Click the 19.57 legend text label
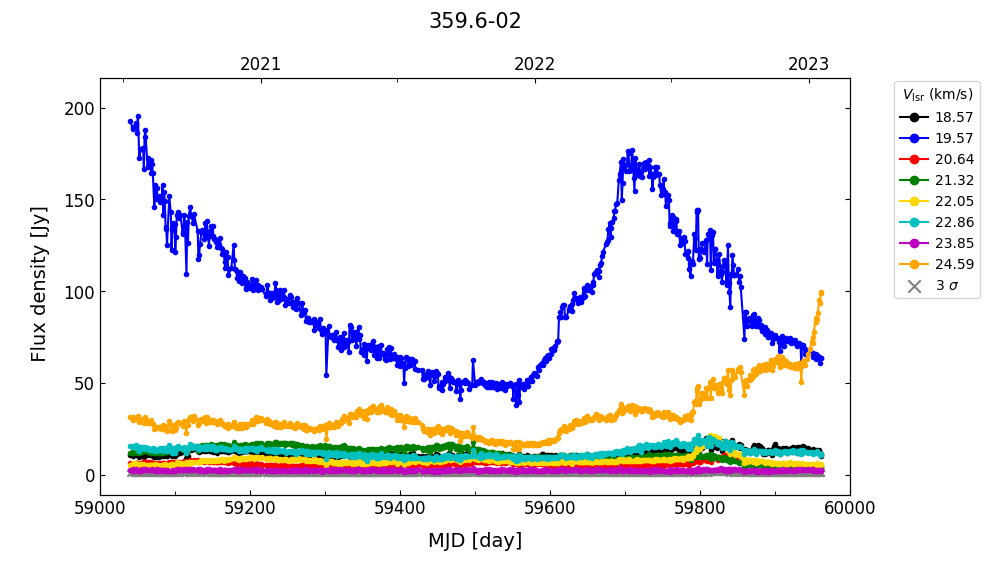 point(954,138)
